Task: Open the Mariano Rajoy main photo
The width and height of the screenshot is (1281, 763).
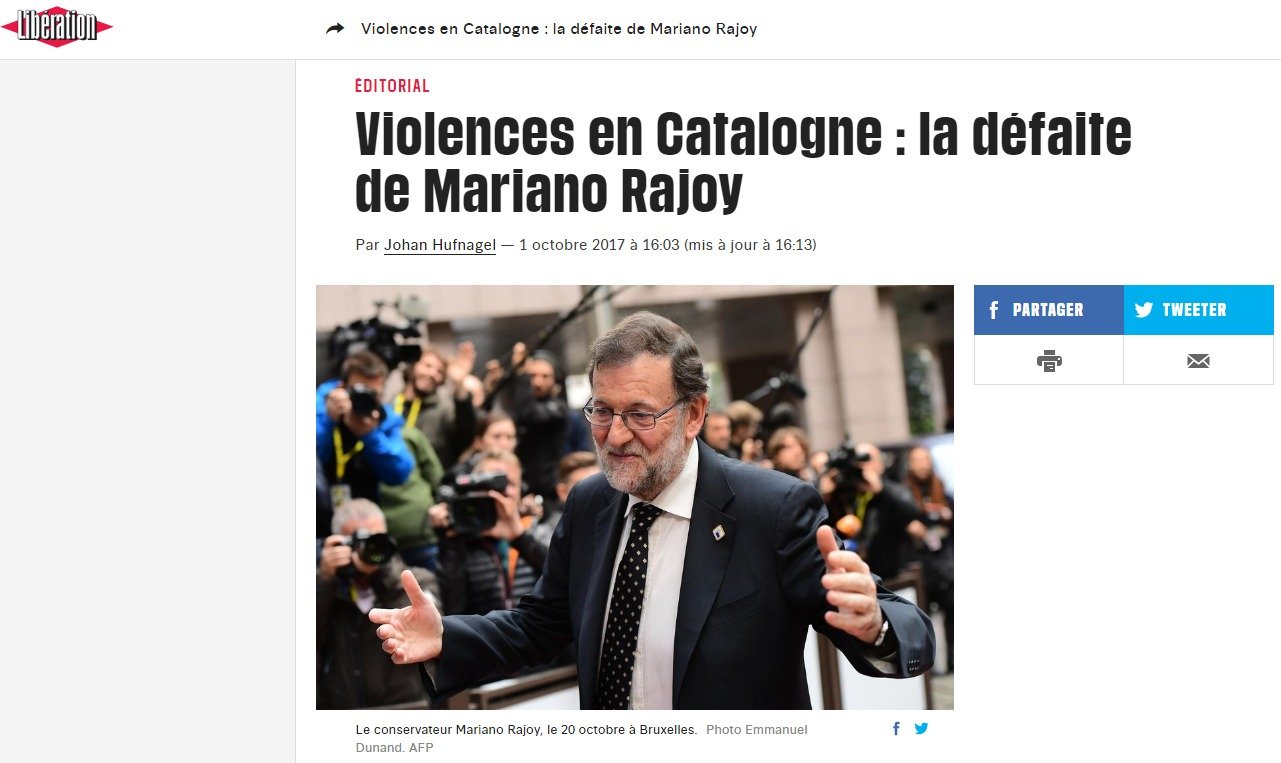Action: pos(635,497)
